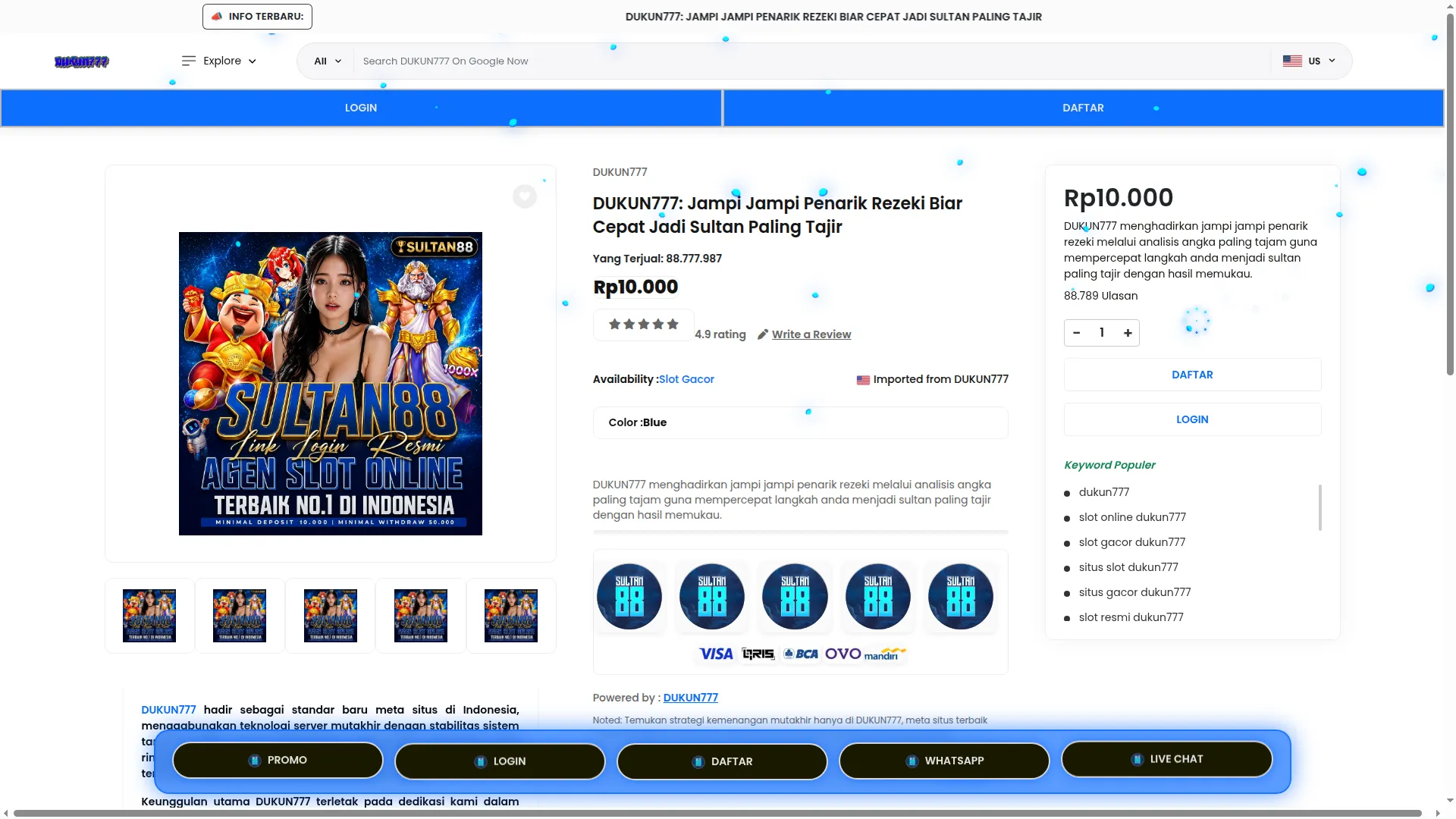Click the pencil icon beside Write a Review
The height and width of the screenshot is (819, 1456).
763,334
